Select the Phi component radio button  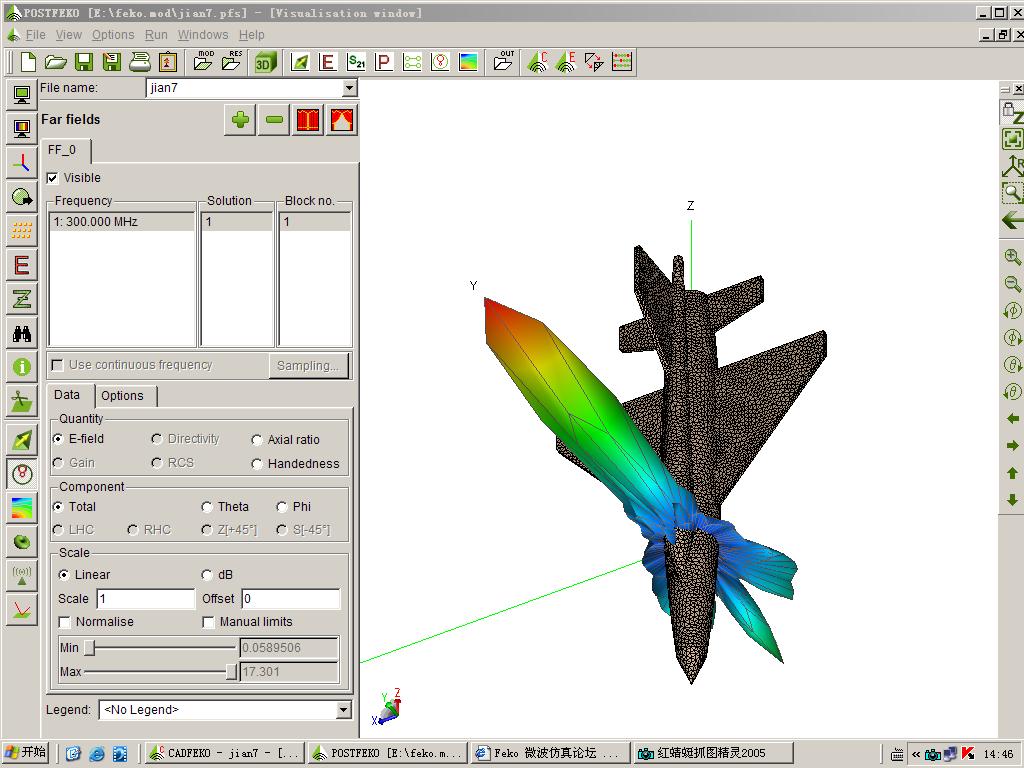(x=281, y=507)
